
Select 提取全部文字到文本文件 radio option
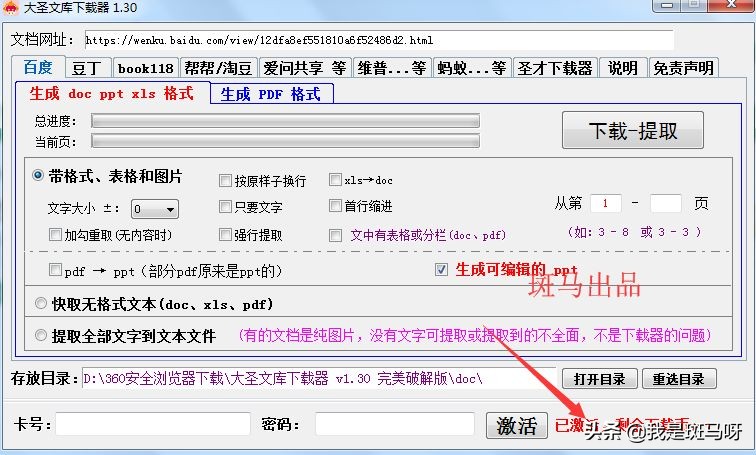coord(41,335)
